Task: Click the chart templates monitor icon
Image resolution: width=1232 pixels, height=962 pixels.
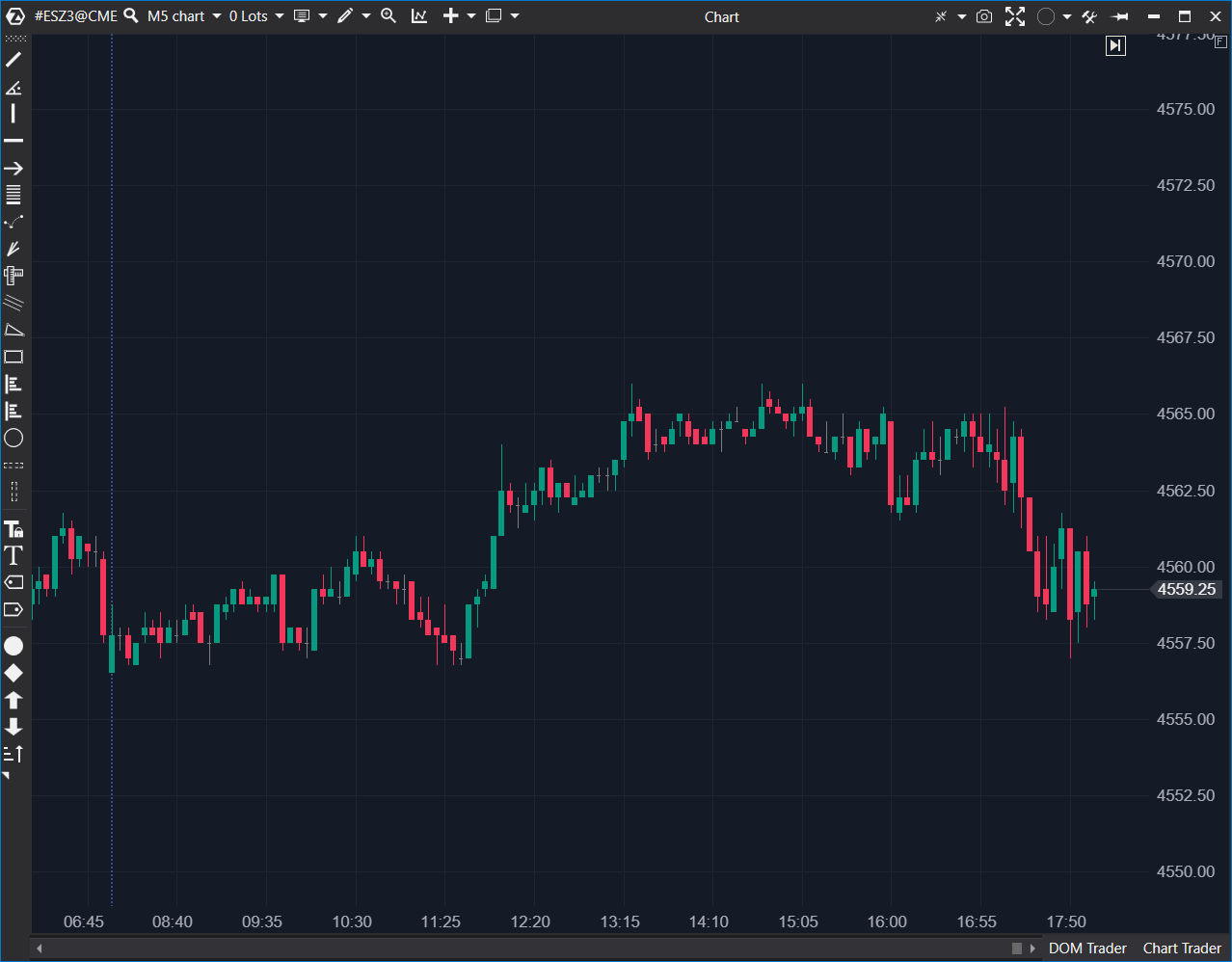Action: click(302, 16)
